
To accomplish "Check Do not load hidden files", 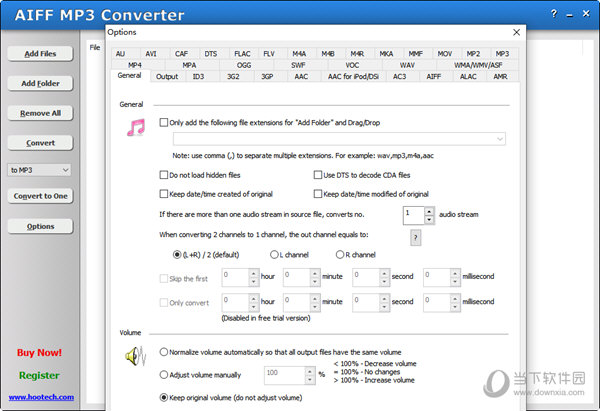I will pyautogui.click(x=163, y=175).
